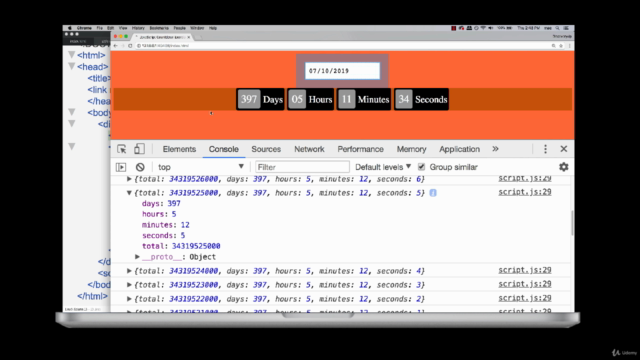Open the Chrome menu in the menu bar

84,28
